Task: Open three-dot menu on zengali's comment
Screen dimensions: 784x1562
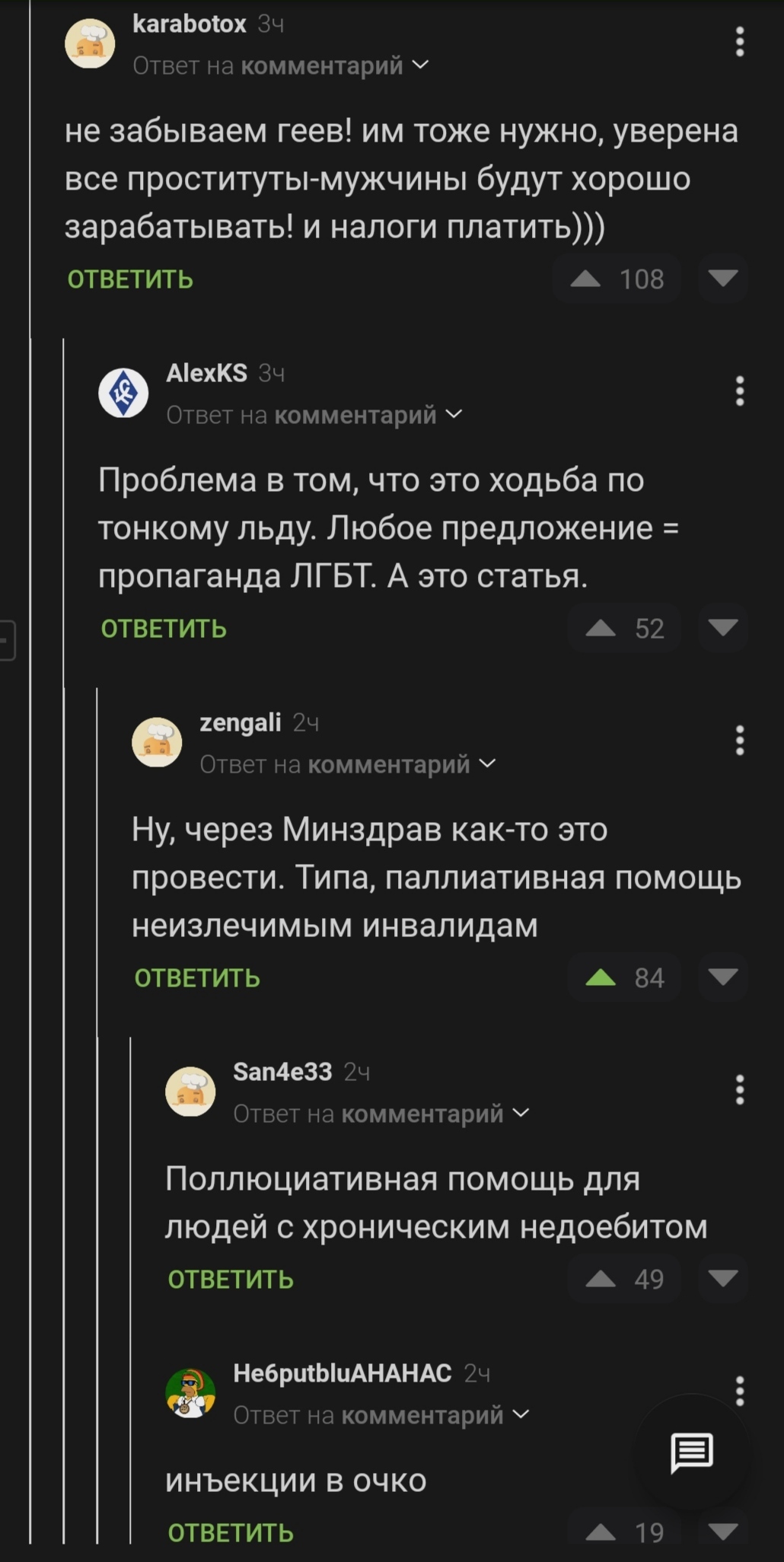Action: click(739, 741)
